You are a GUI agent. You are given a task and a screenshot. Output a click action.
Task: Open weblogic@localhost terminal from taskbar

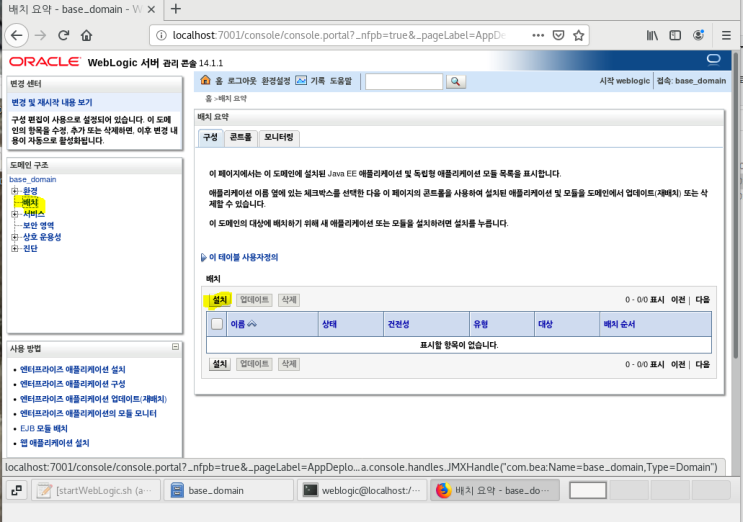pos(362,490)
